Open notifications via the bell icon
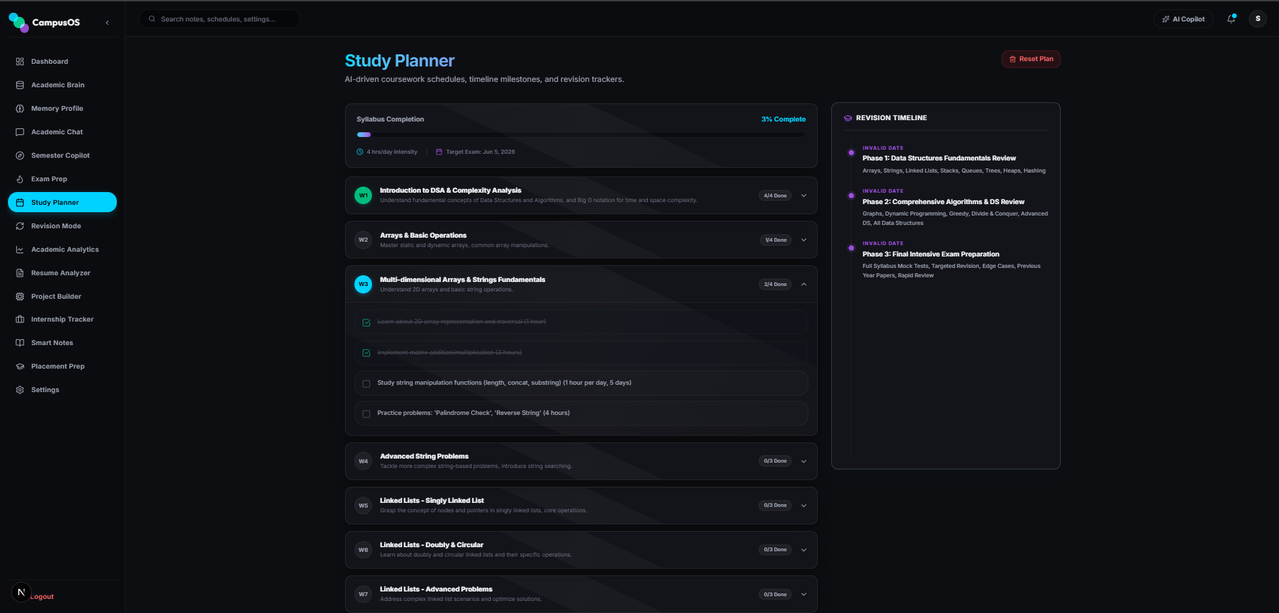The image size is (1279, 613). coord(1231,19)
